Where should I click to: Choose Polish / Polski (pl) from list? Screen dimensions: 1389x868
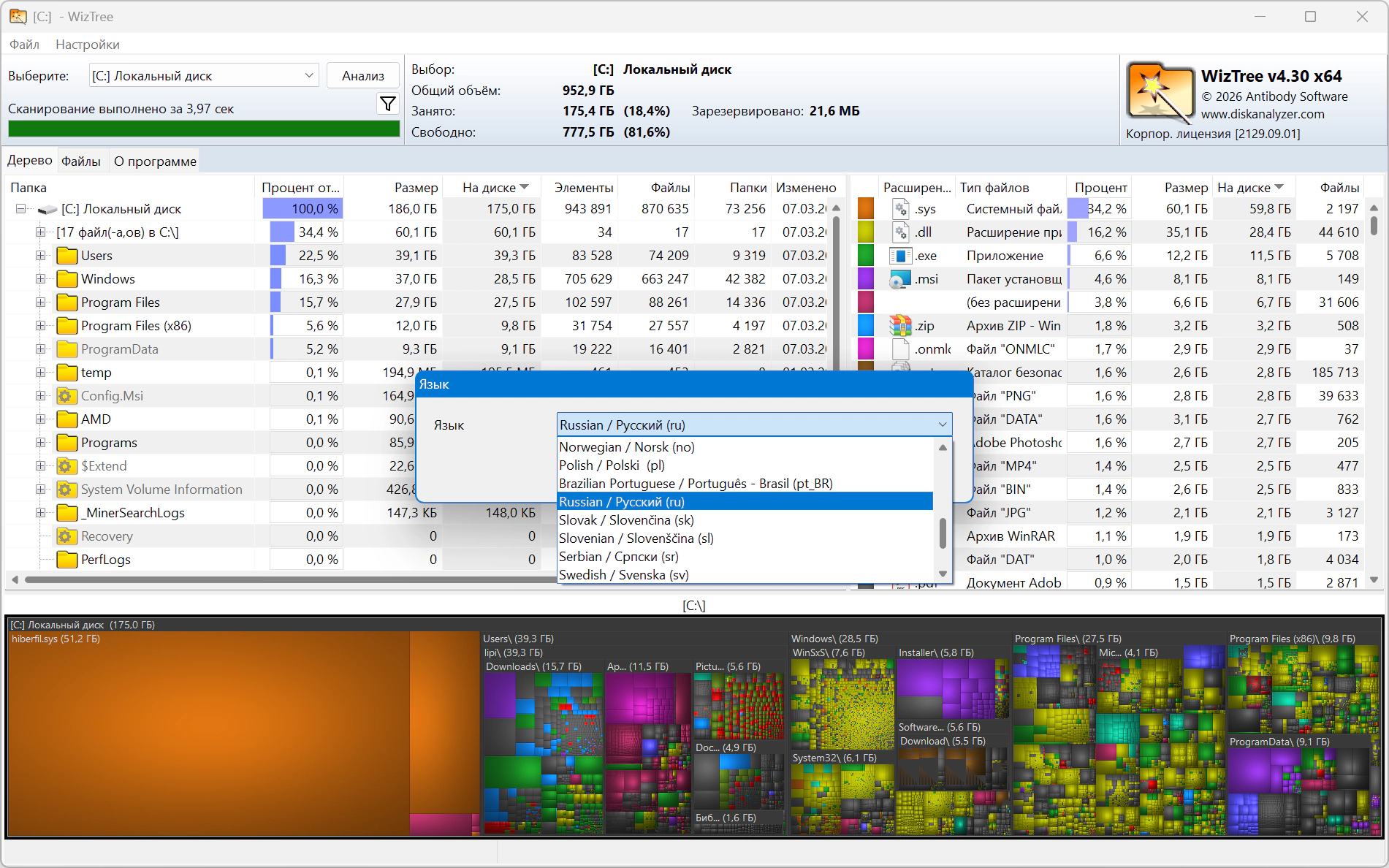pos(612,465)
